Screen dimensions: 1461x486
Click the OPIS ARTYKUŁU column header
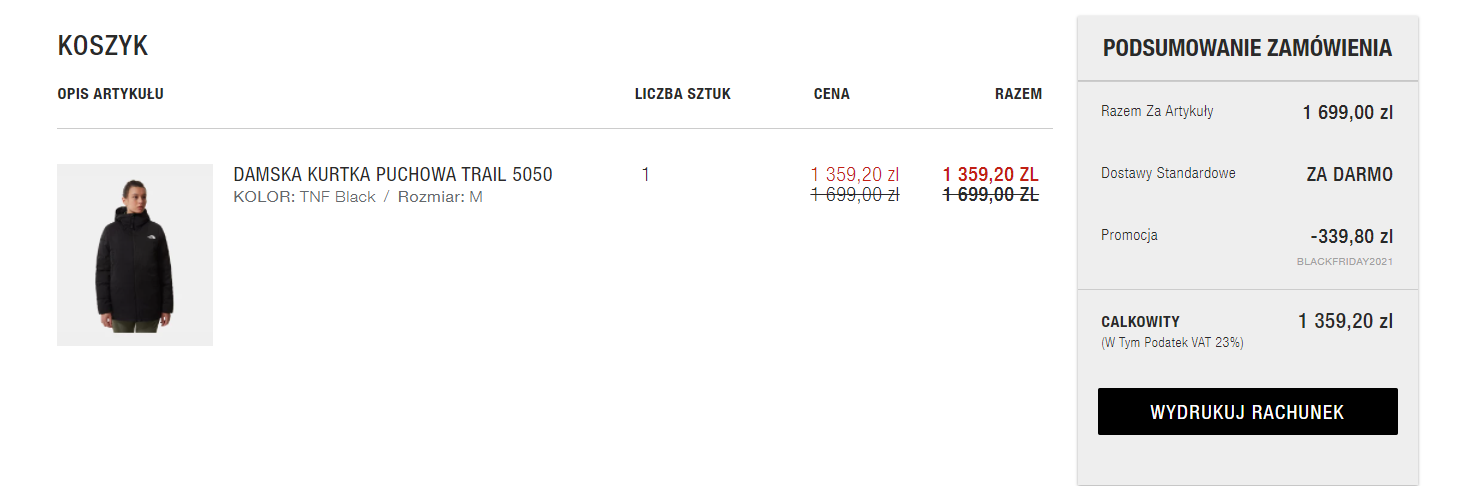tap(111, 94)
